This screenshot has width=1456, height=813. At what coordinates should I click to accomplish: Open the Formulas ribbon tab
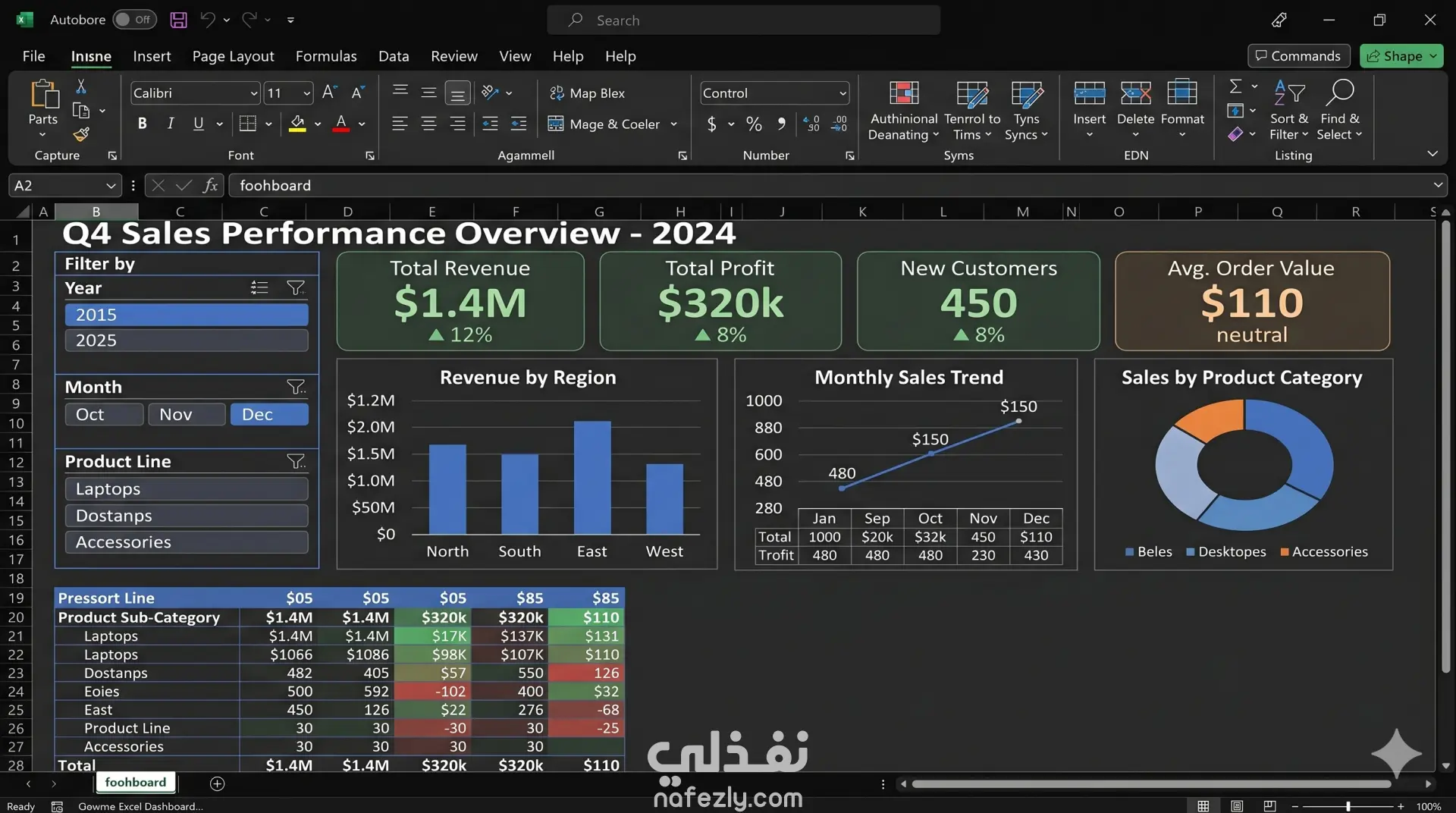(x=326, y=56)
